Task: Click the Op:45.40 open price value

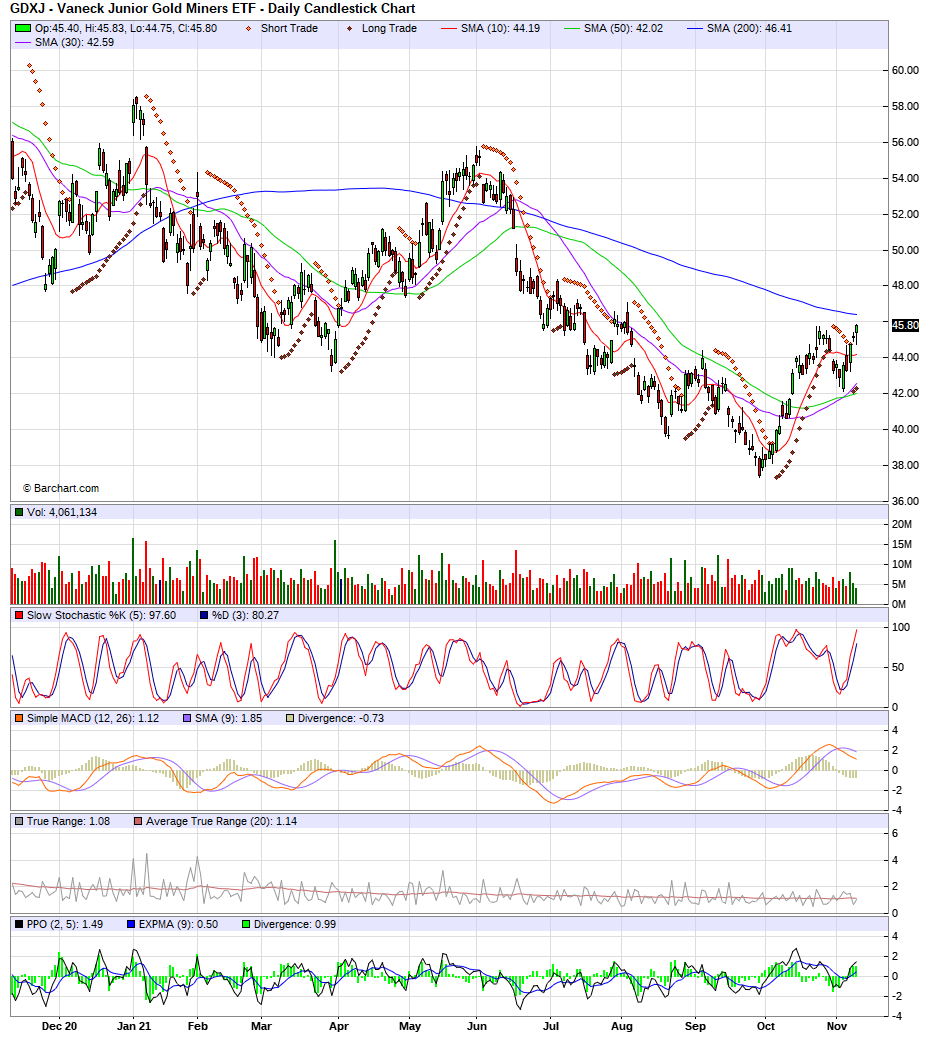Action: click(57, 28)
